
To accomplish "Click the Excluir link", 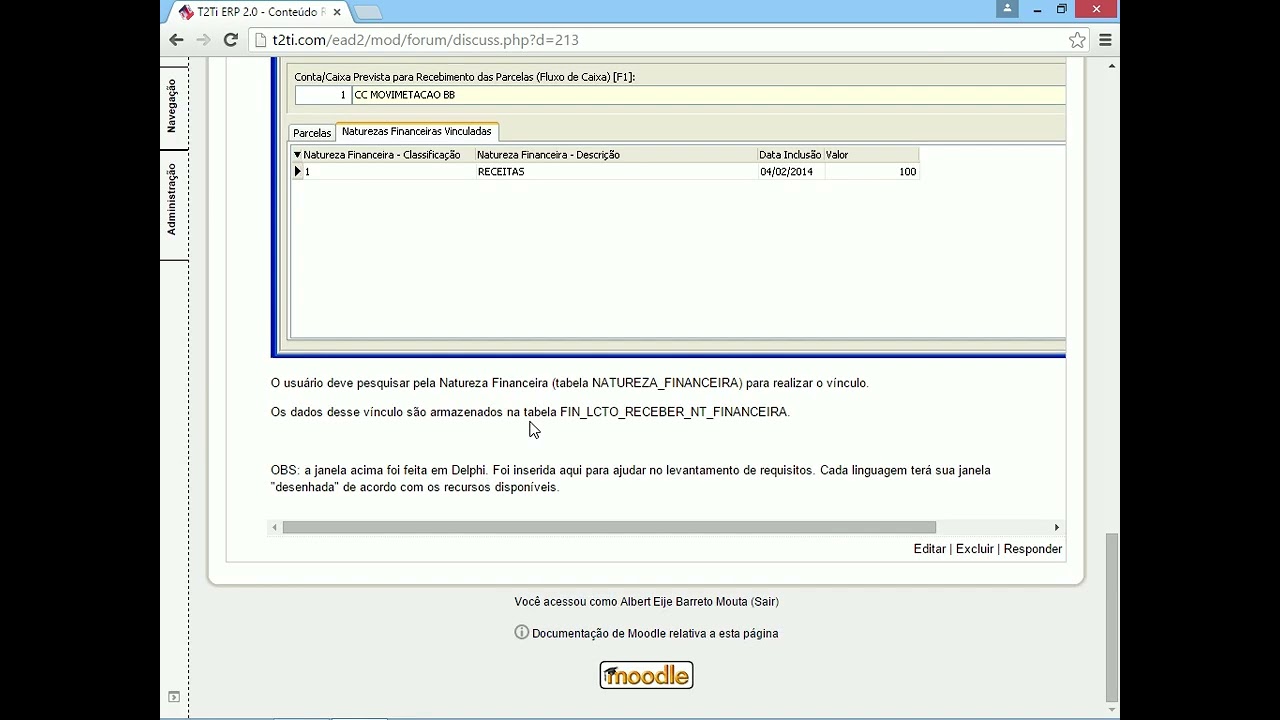I will [974, 549].
